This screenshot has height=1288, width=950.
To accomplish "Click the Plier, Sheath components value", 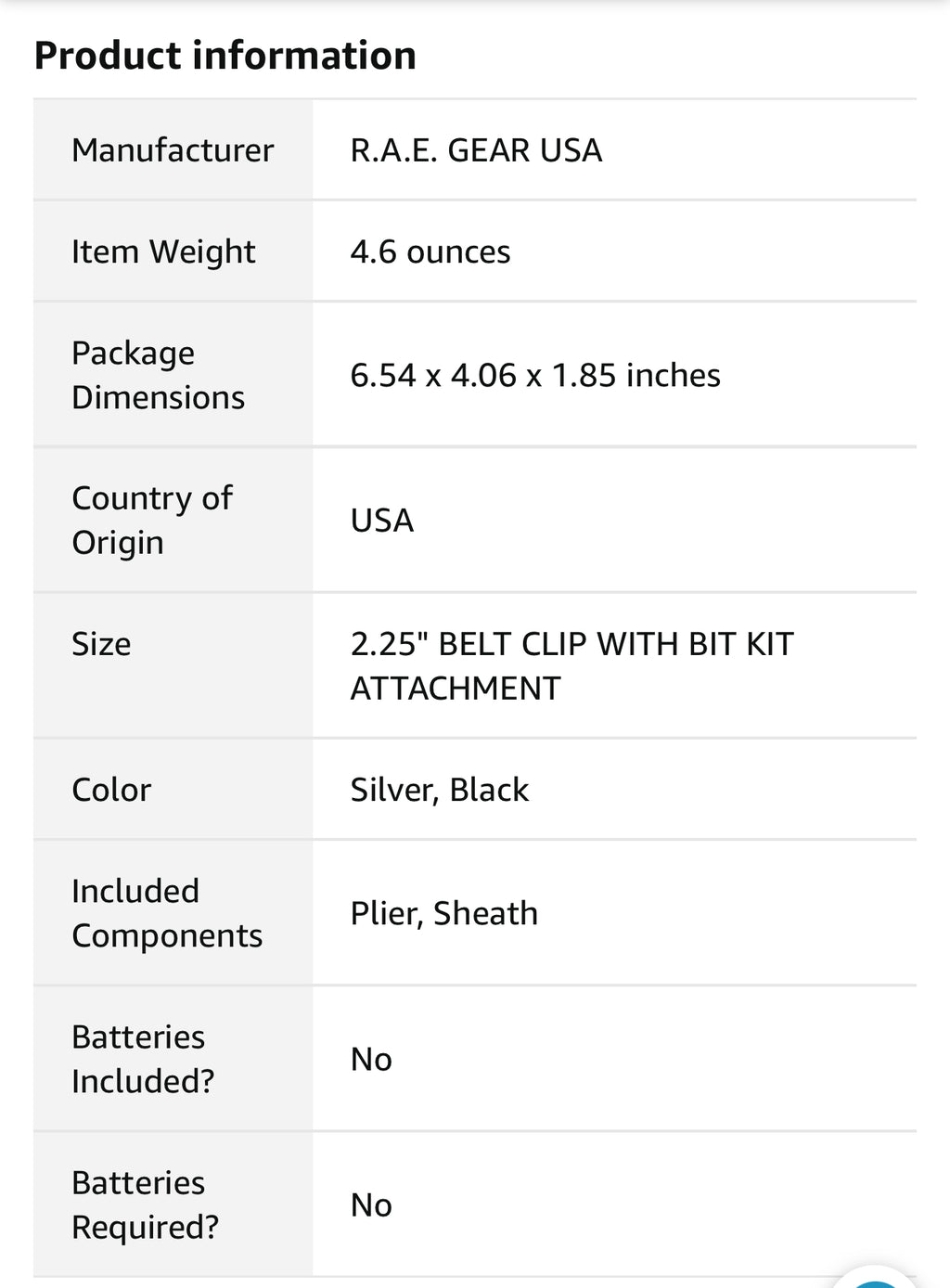I will coord(444,913).
